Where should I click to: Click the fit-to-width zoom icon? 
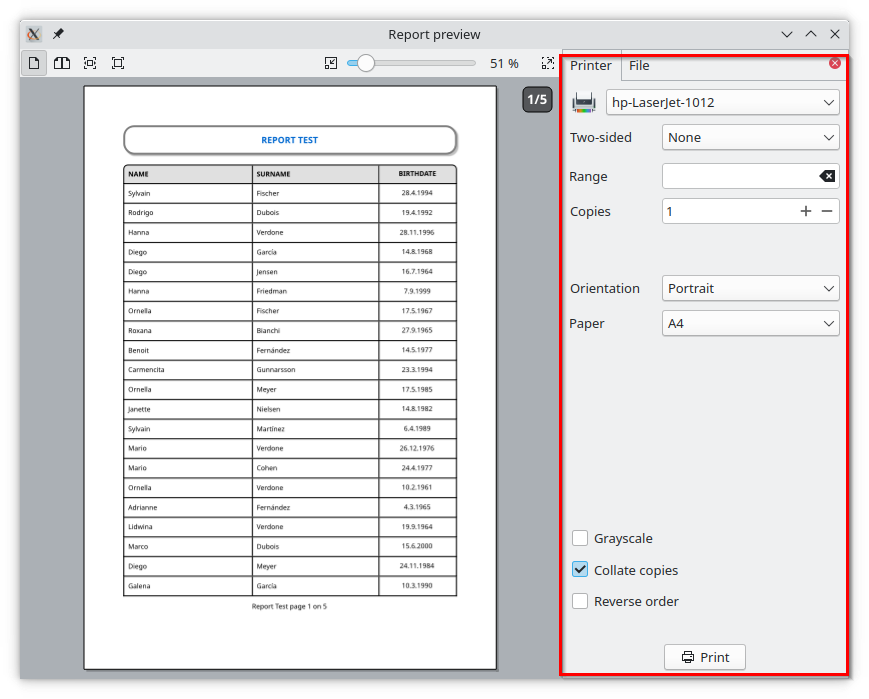90,63
